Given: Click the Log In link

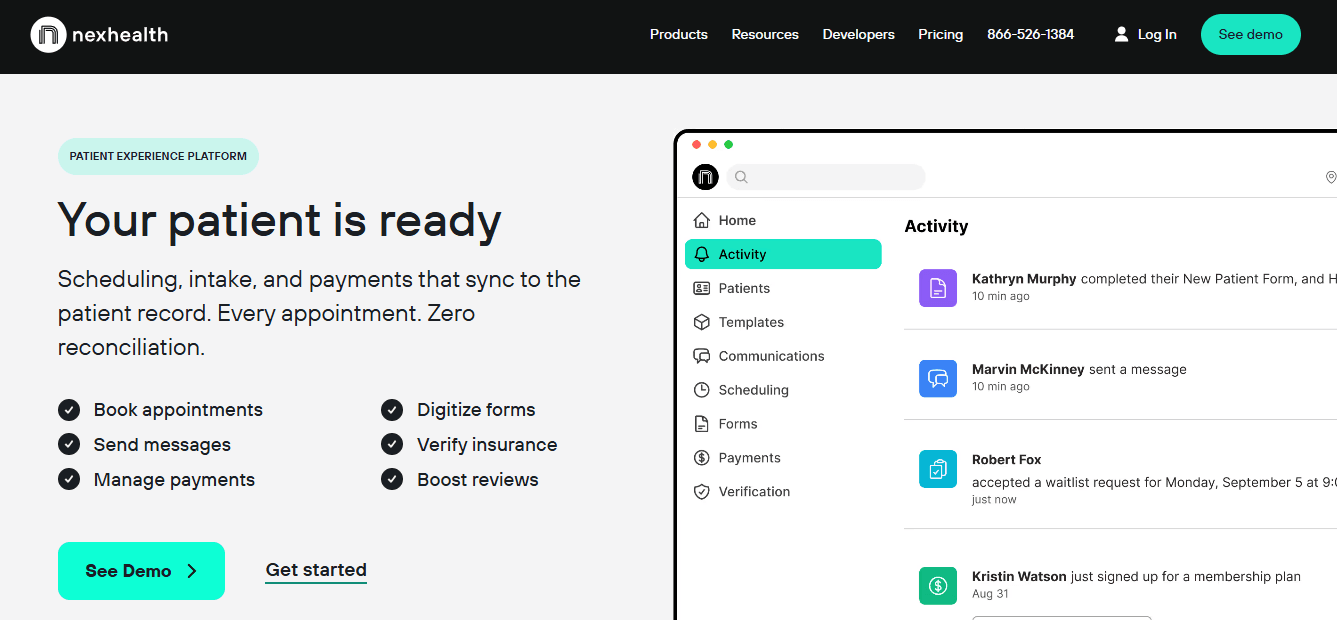Looking at the screenshot, I should pyautogui.click(x=1157, y=34).
